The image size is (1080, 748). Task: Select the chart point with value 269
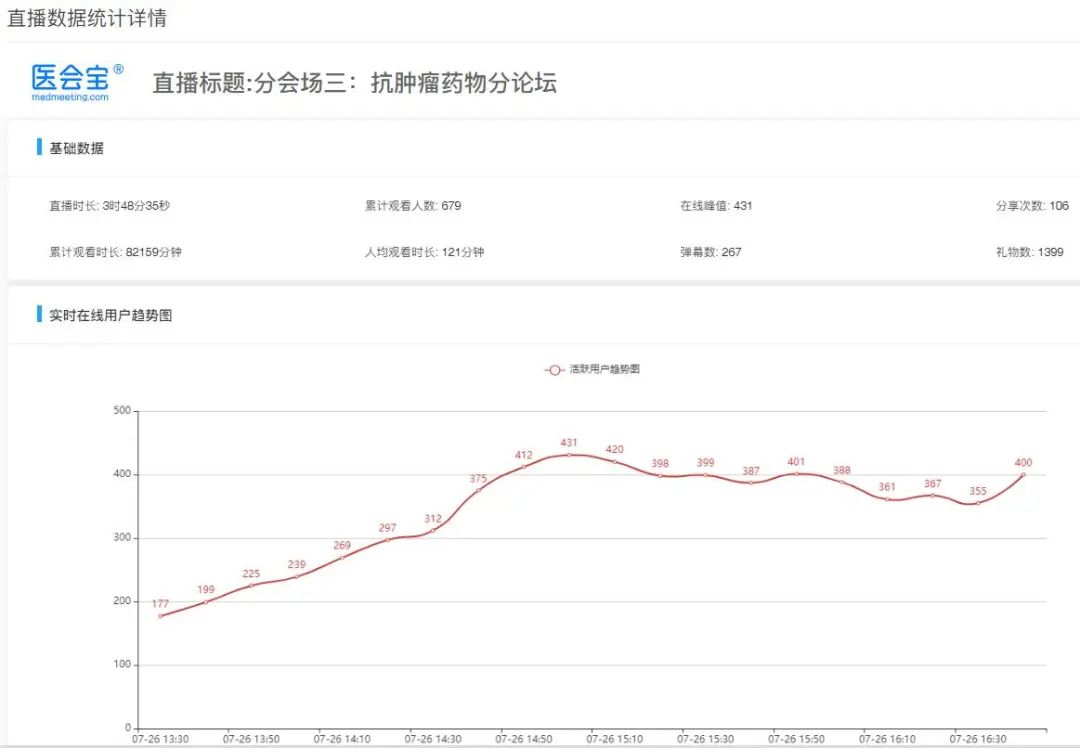[342, 557]
